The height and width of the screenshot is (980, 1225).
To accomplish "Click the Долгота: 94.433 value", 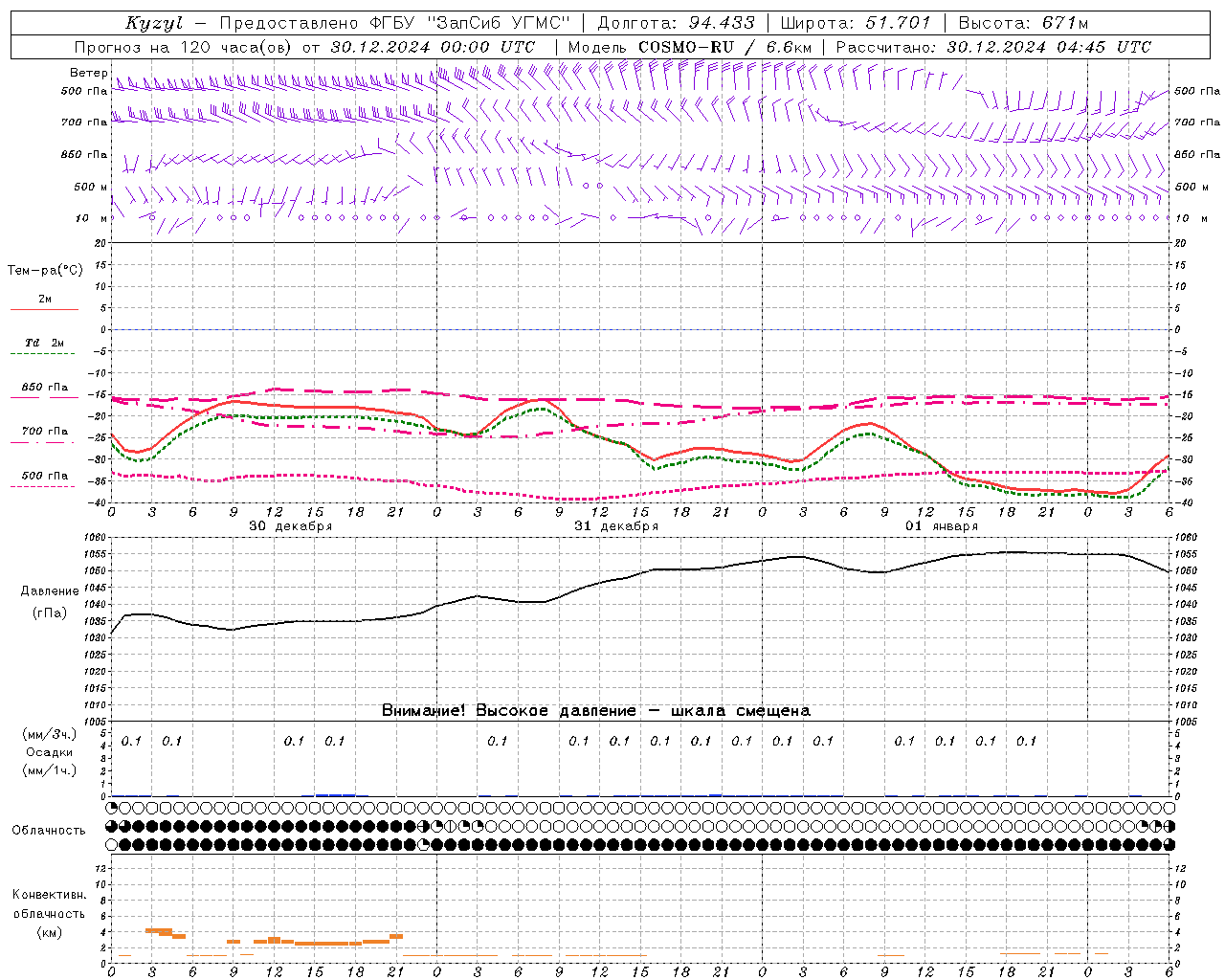I will (x=676, y=23).
